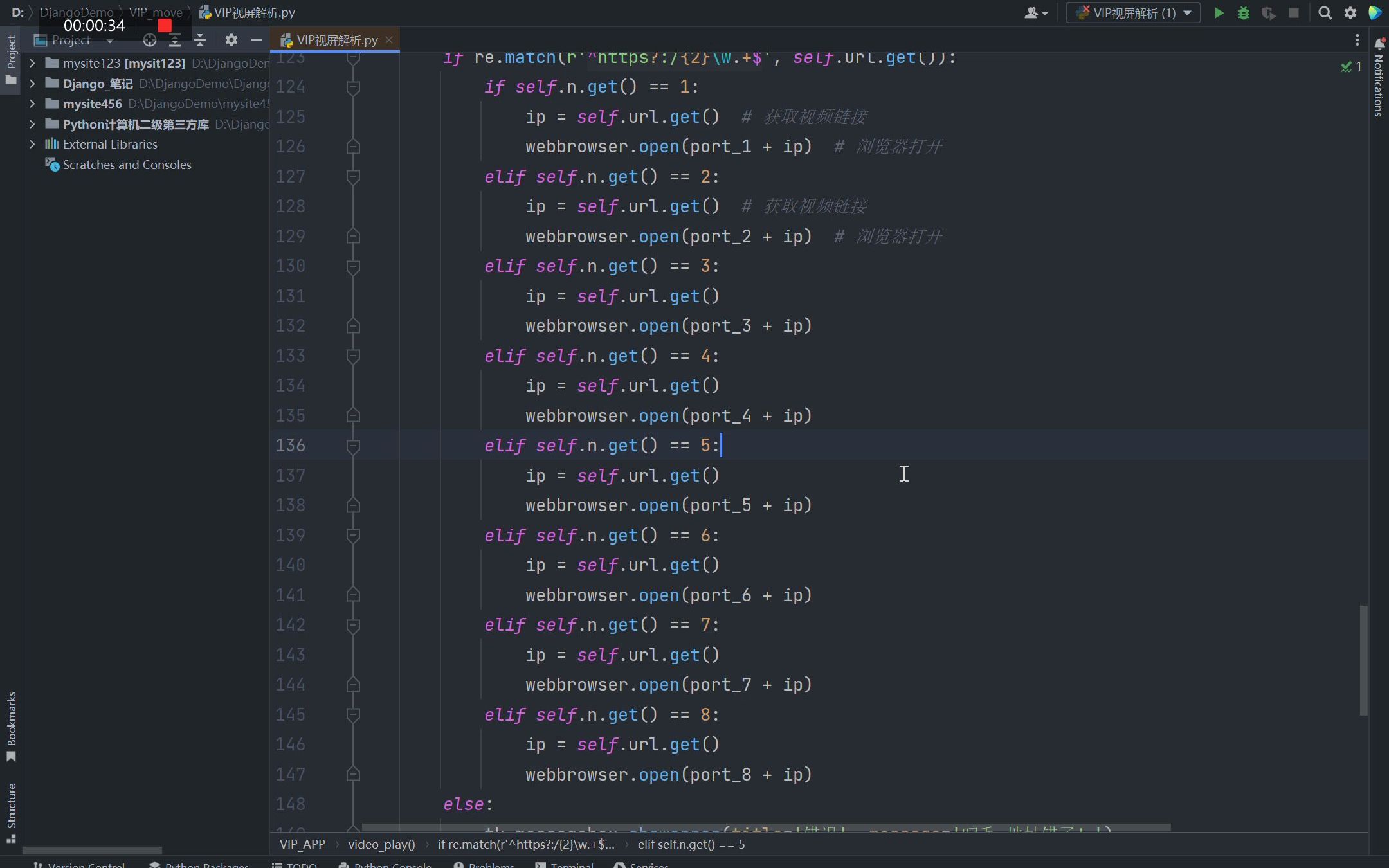The width and height of the screenshot is (1389, 868).
Task: Open the Python Console tab
Action: point(385,864)
